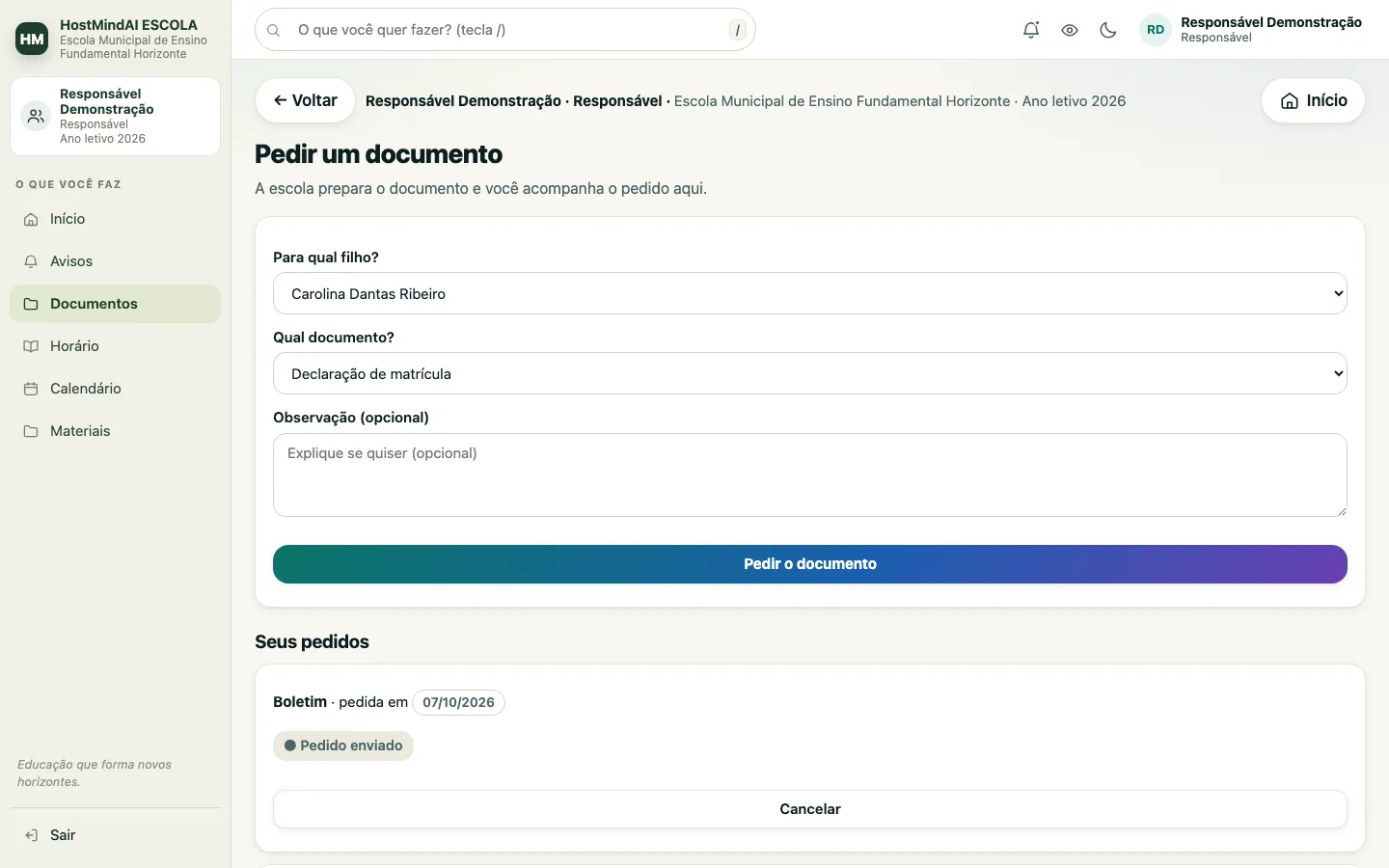Click the Voltar back button
Viewport: 1389px width, 868px height.
305,100
